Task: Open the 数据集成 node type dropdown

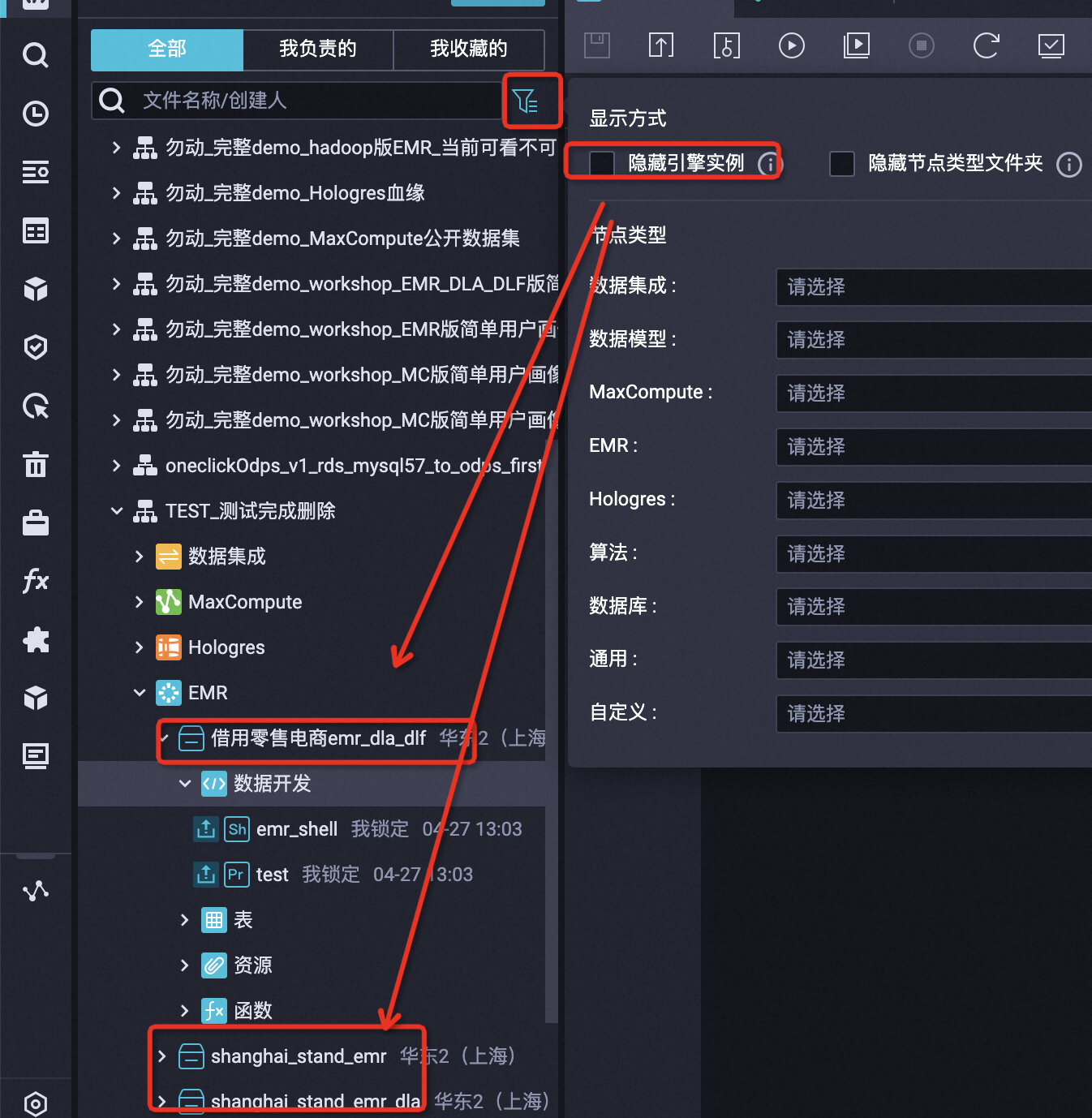Action: [934, 287]
